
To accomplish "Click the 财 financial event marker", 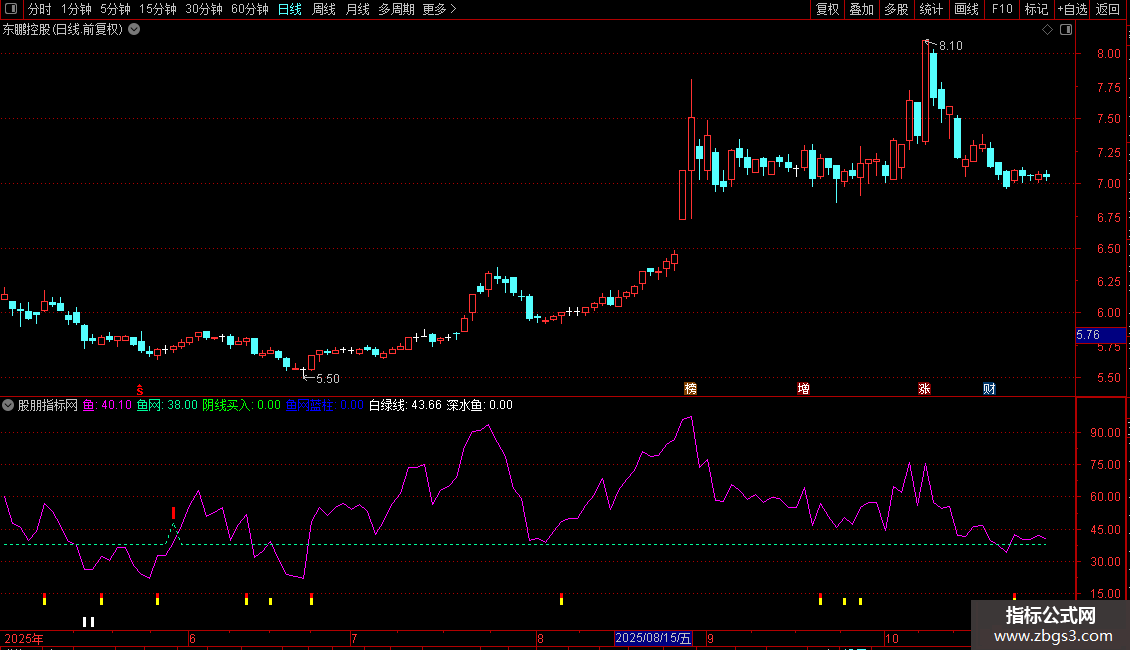I will point(989,388).
